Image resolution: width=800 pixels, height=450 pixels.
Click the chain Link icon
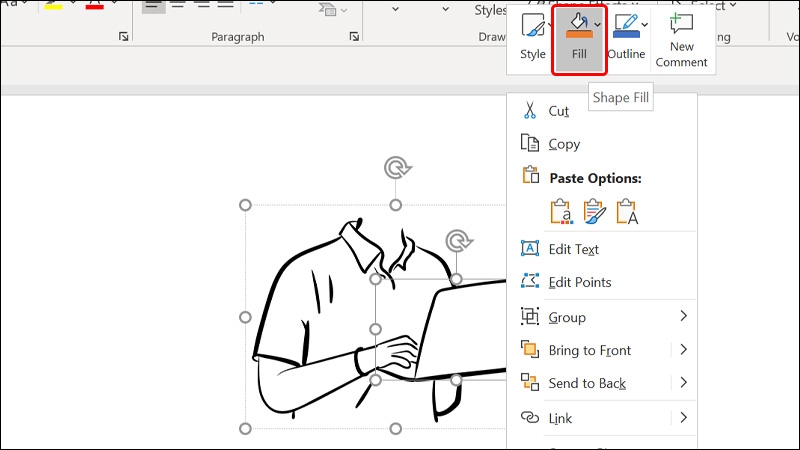(530, 417)
